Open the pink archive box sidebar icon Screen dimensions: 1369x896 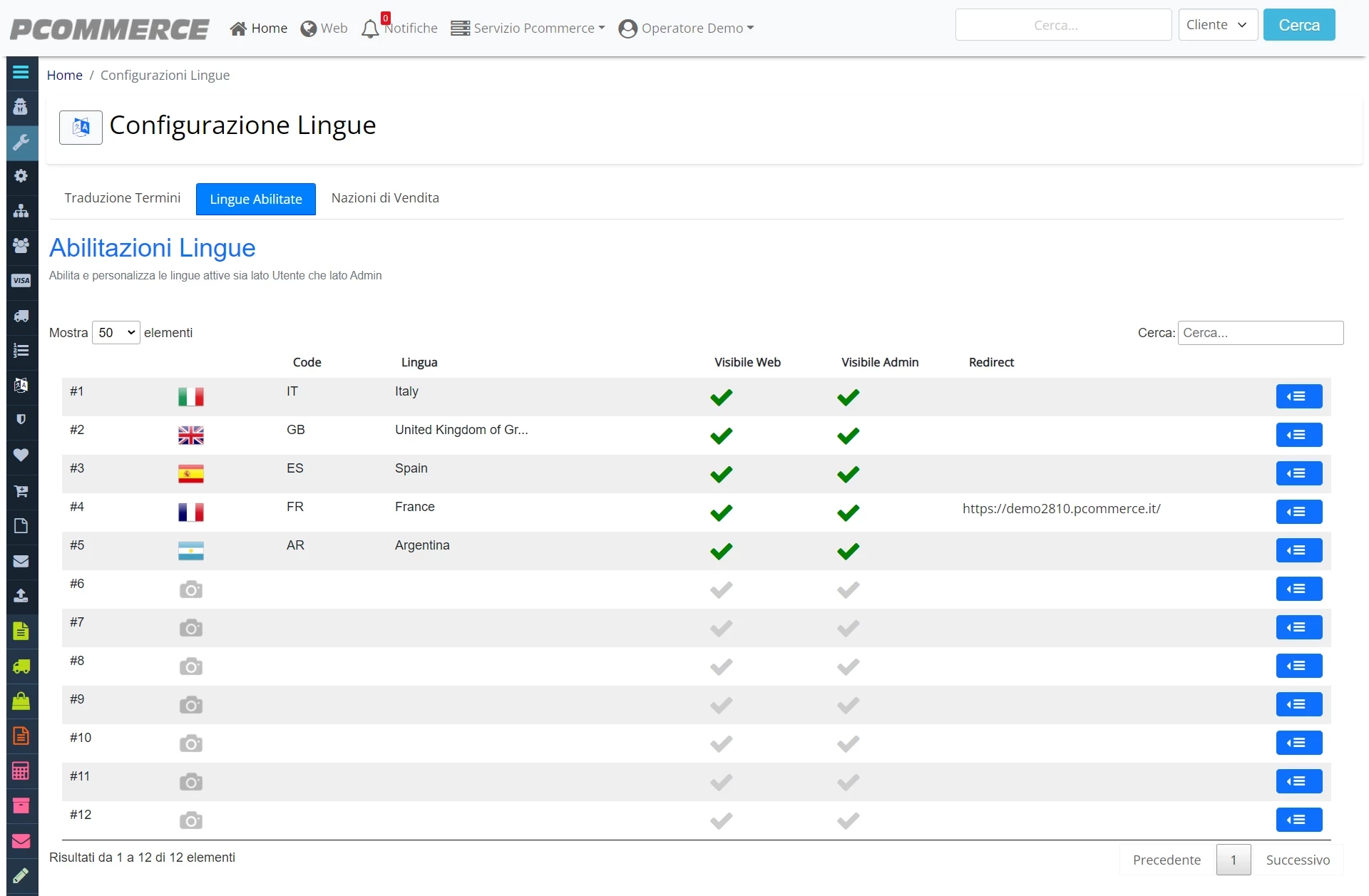coord(21,805)
